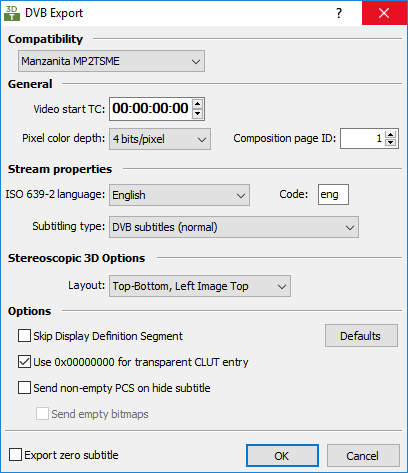This screenshot has width=408, height=473.
Task: Confirm export with the OK button
Action: tap(282, 456)
